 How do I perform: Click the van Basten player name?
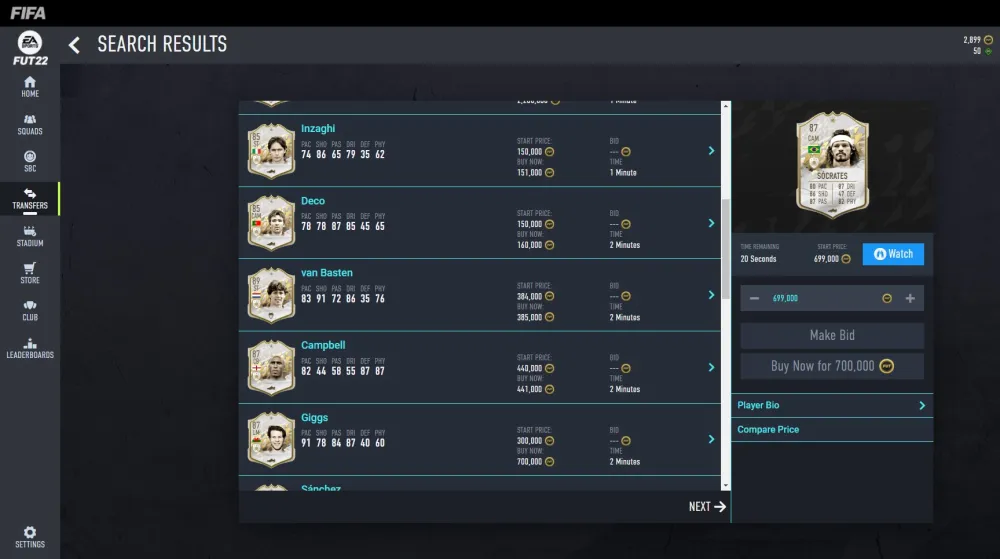tap(327, 273)
